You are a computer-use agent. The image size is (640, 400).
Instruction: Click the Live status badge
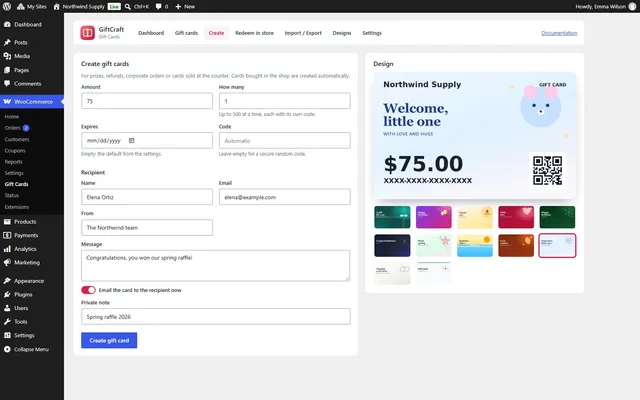pyautogui.click(x=114, y=7)
